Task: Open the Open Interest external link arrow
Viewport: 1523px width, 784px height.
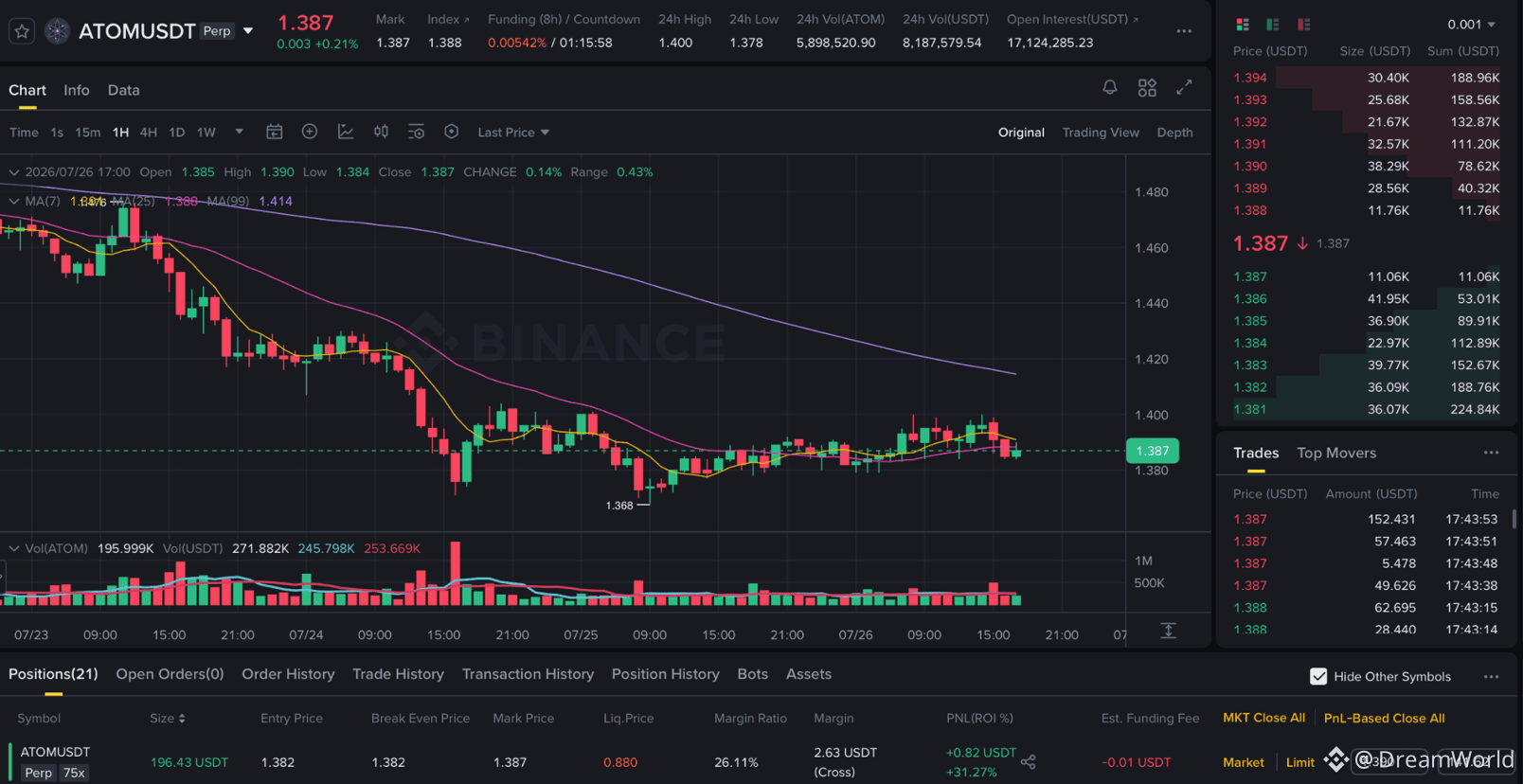Action: coord(1136,19)
